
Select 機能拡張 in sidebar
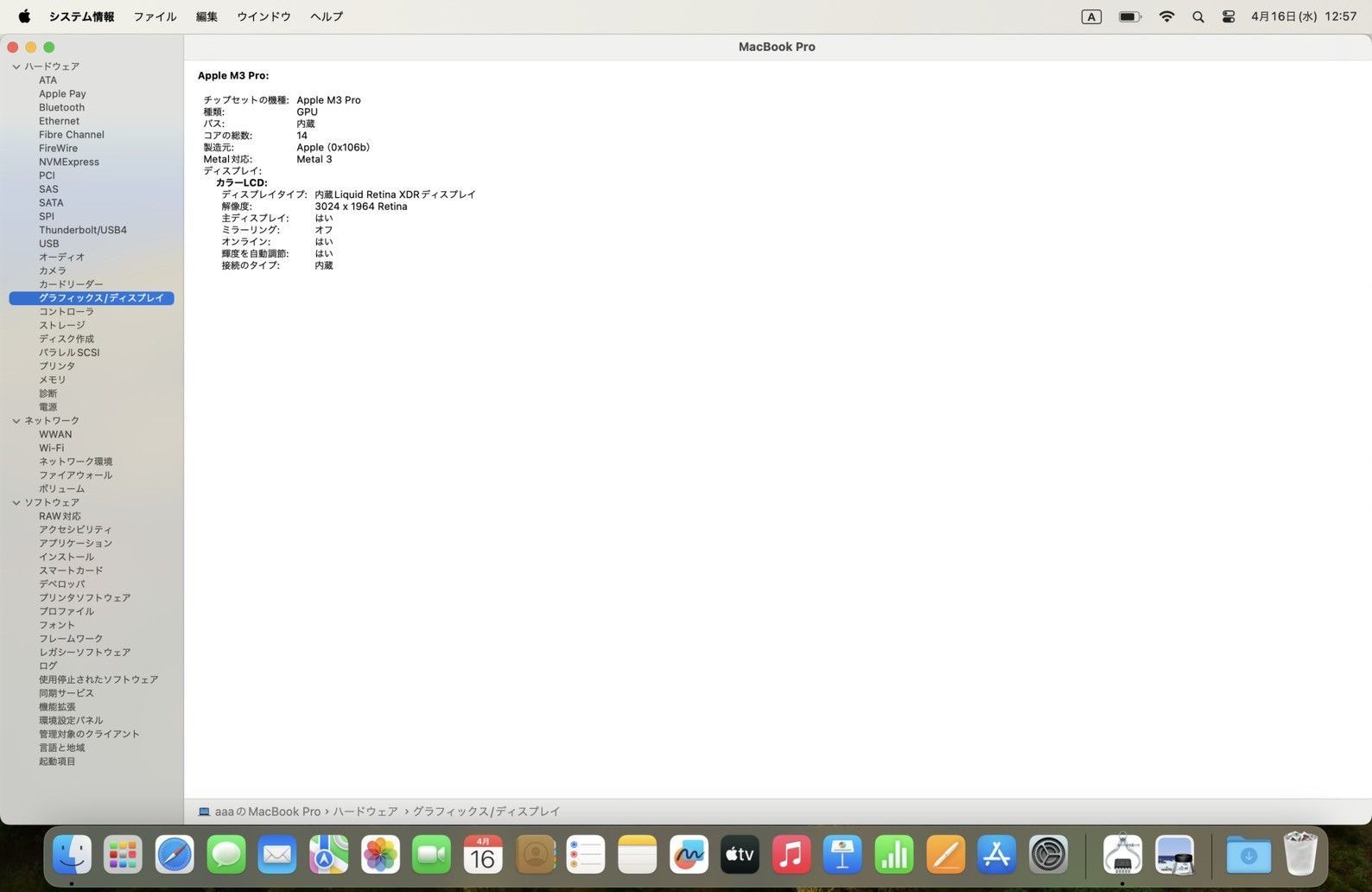click(x=57, y=706)
